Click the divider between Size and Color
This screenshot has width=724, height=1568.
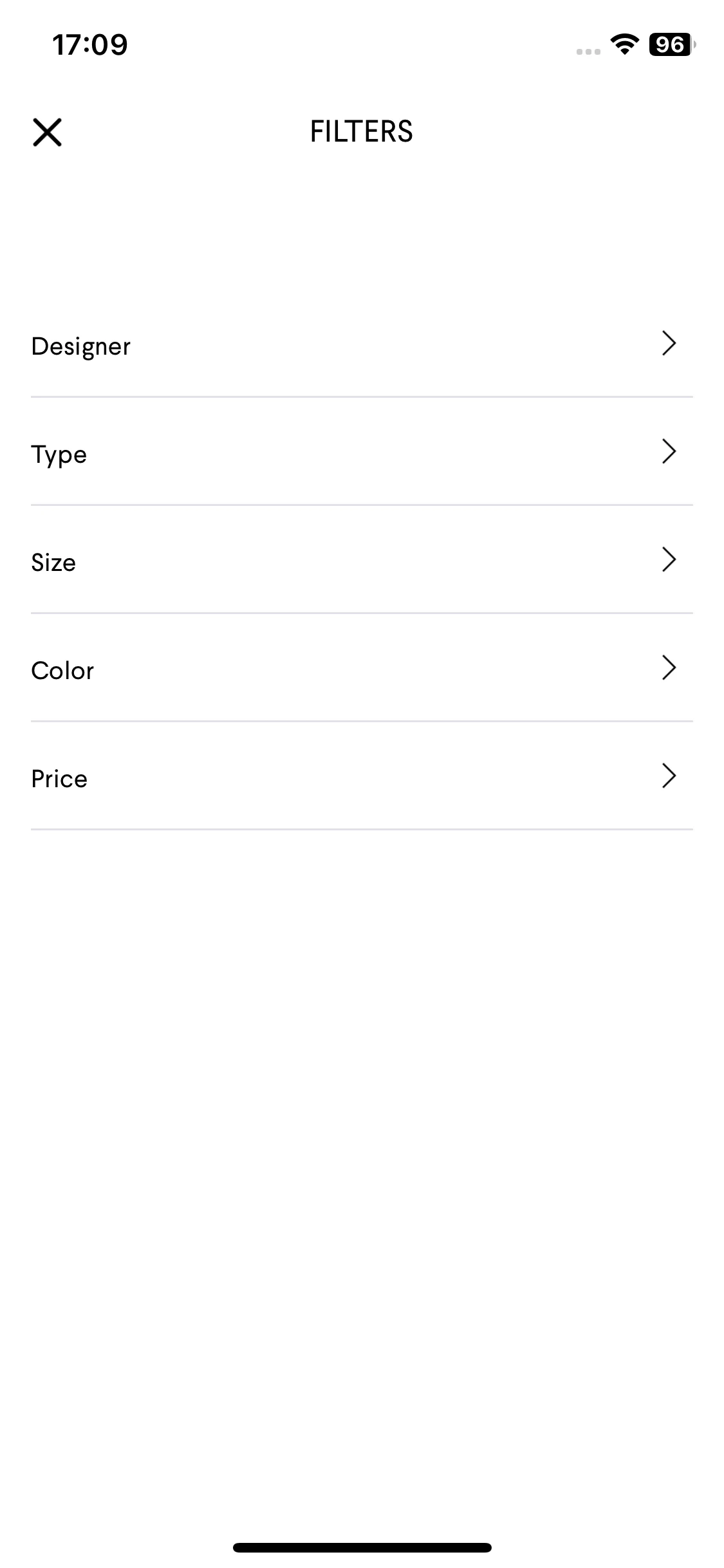(x=362, y=613)
